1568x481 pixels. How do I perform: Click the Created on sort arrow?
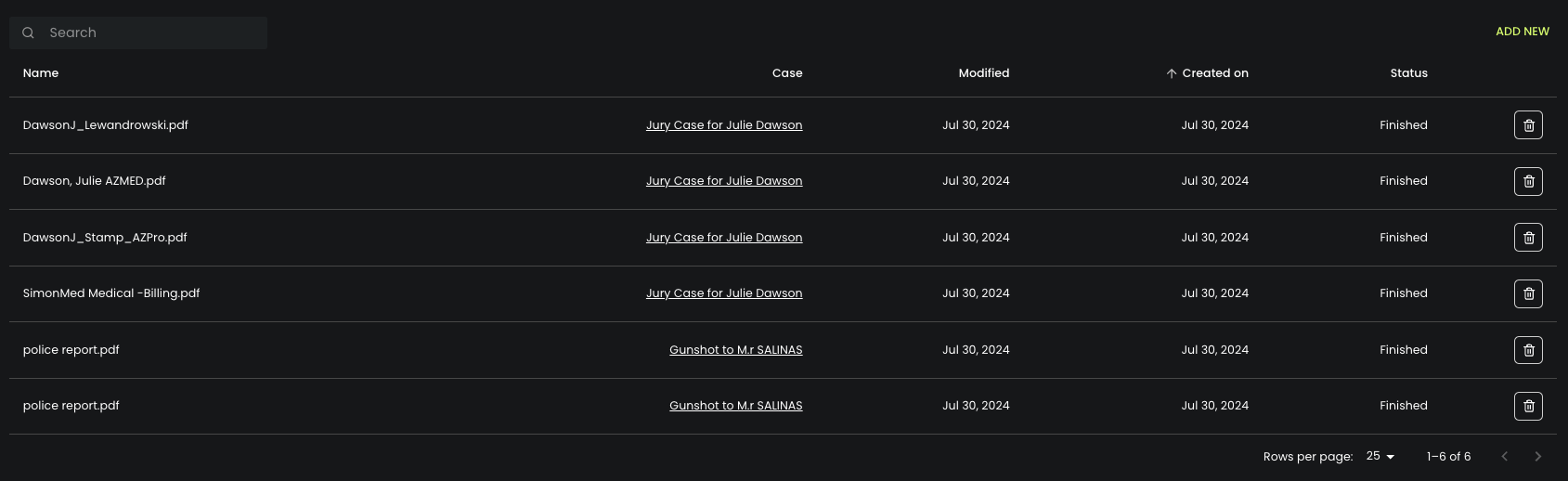click(1172, 73)
